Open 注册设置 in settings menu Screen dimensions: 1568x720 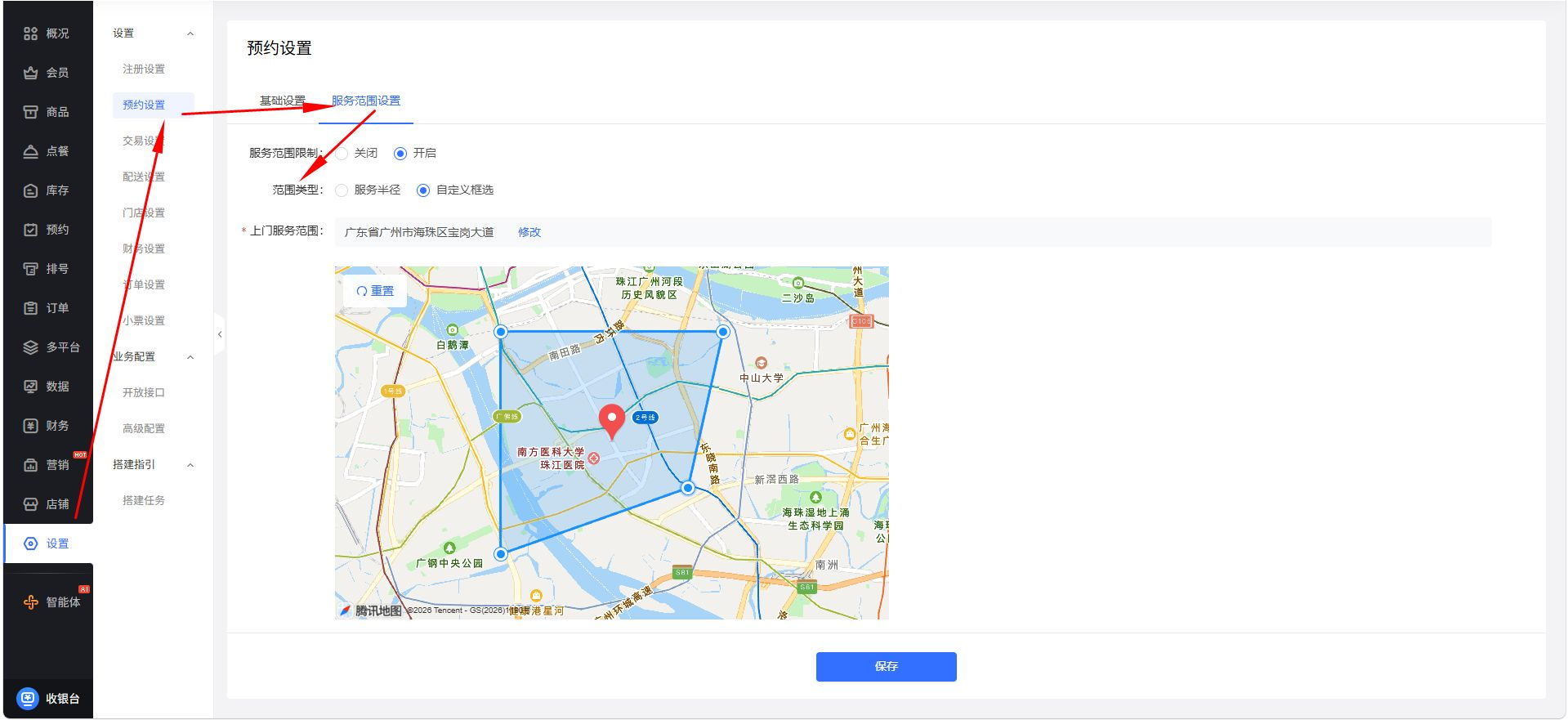pos(144,69)
